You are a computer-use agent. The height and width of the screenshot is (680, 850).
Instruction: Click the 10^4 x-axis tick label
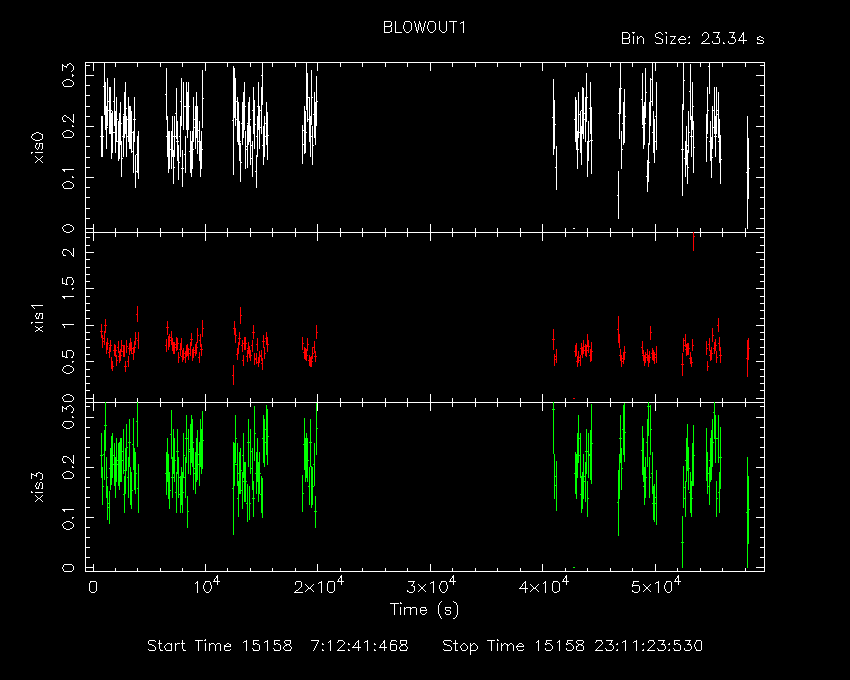pos(207,586)
